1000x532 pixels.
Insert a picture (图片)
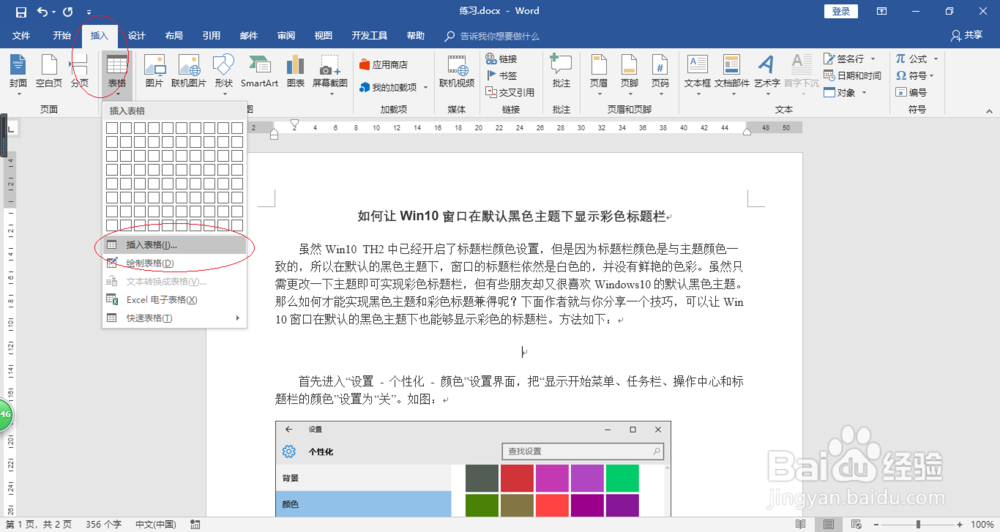point(154,71)
